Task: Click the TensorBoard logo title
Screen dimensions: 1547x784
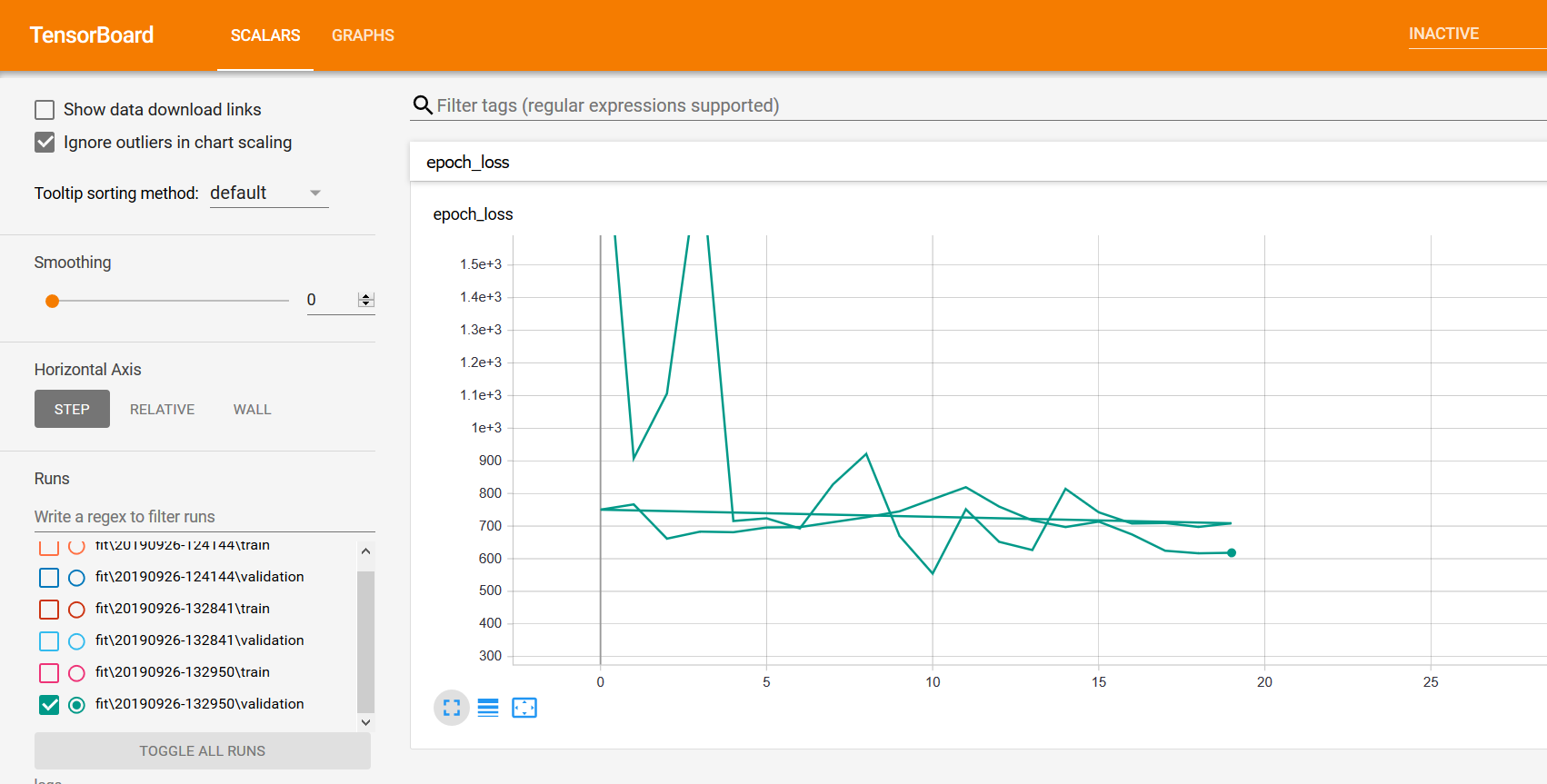Action: [92, 35]
